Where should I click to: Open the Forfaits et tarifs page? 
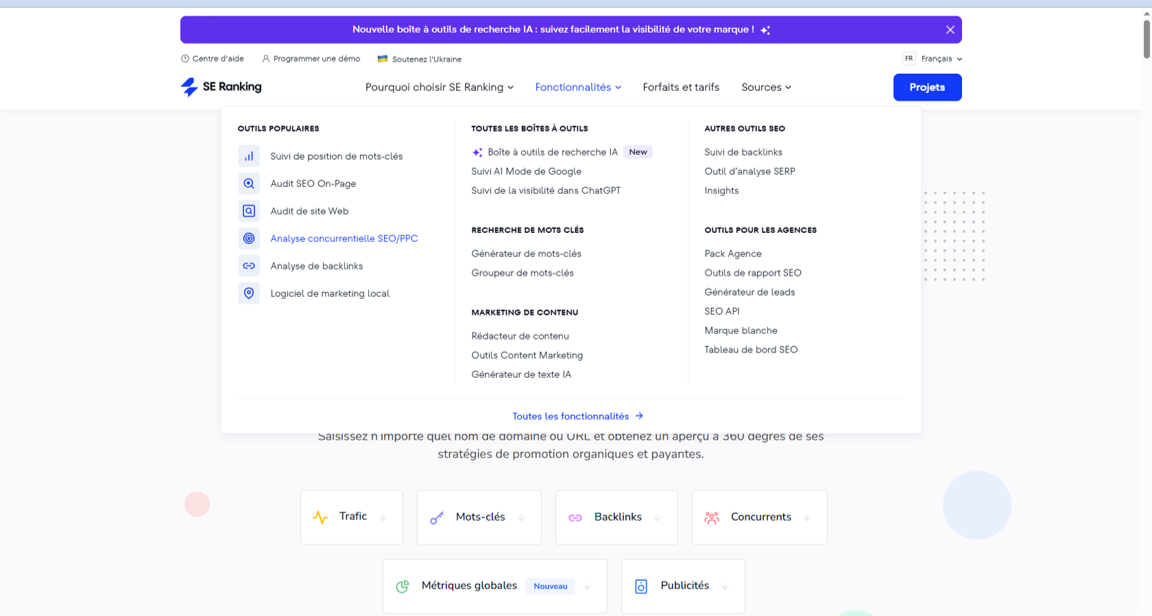coord(681,87)
